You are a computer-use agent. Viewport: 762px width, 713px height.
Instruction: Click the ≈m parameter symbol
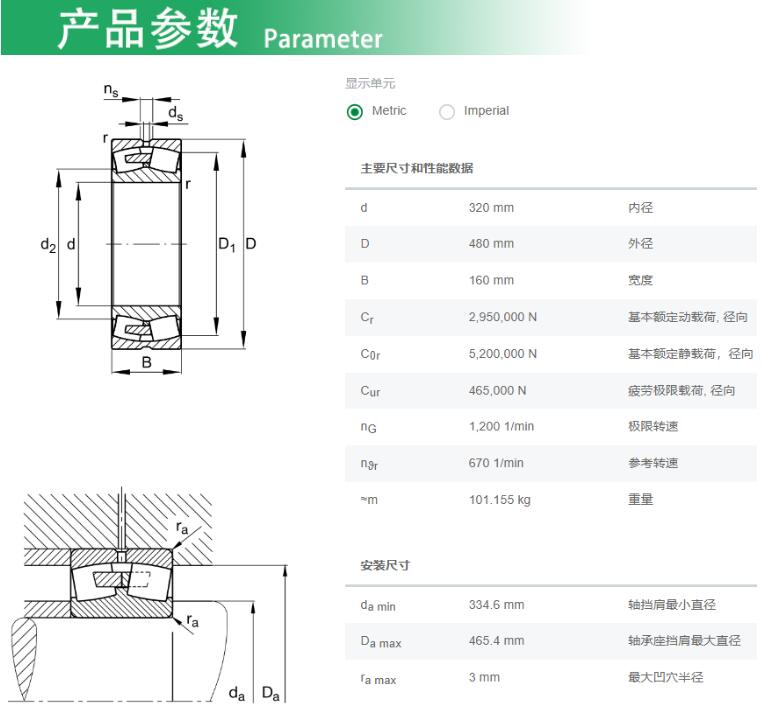369,500
